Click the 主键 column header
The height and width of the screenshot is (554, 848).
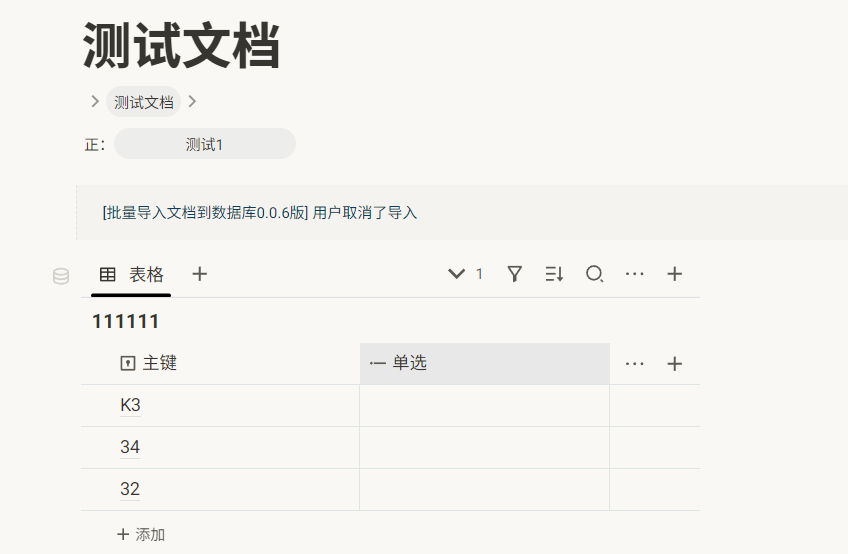(x=221, y=363)
